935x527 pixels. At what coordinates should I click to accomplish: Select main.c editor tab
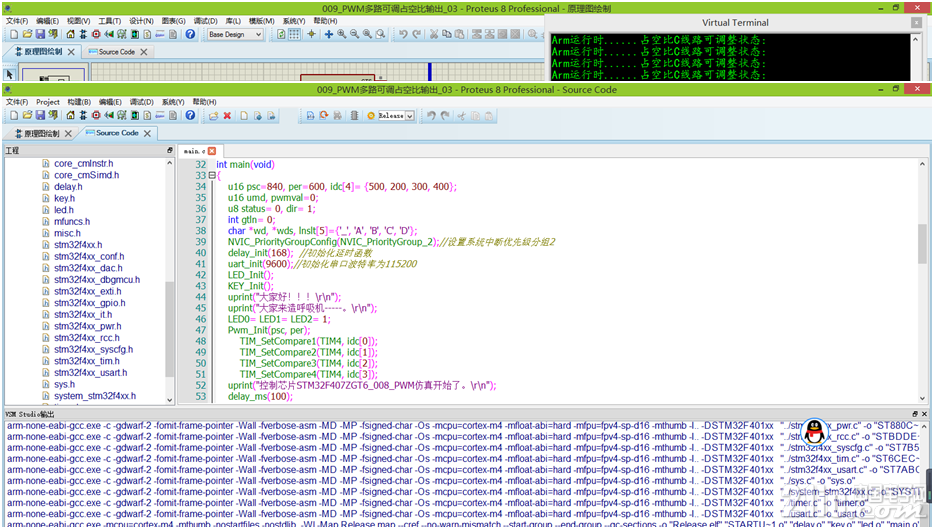(194, 151)
